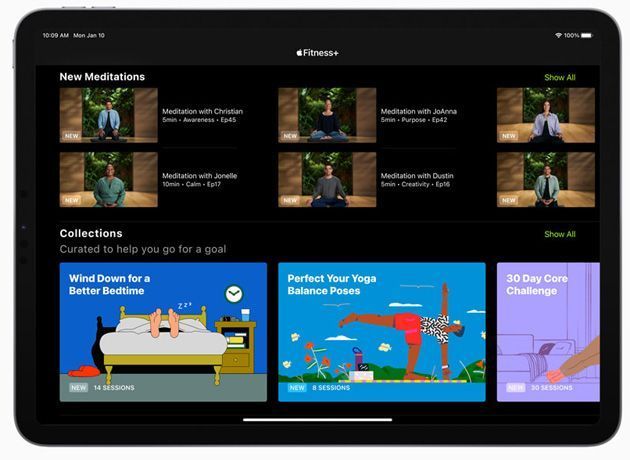The width and height of the screenshot is (630, 460).
Task: Open Meditation with Christian thumbnail
Action: [x=108, y=115]
